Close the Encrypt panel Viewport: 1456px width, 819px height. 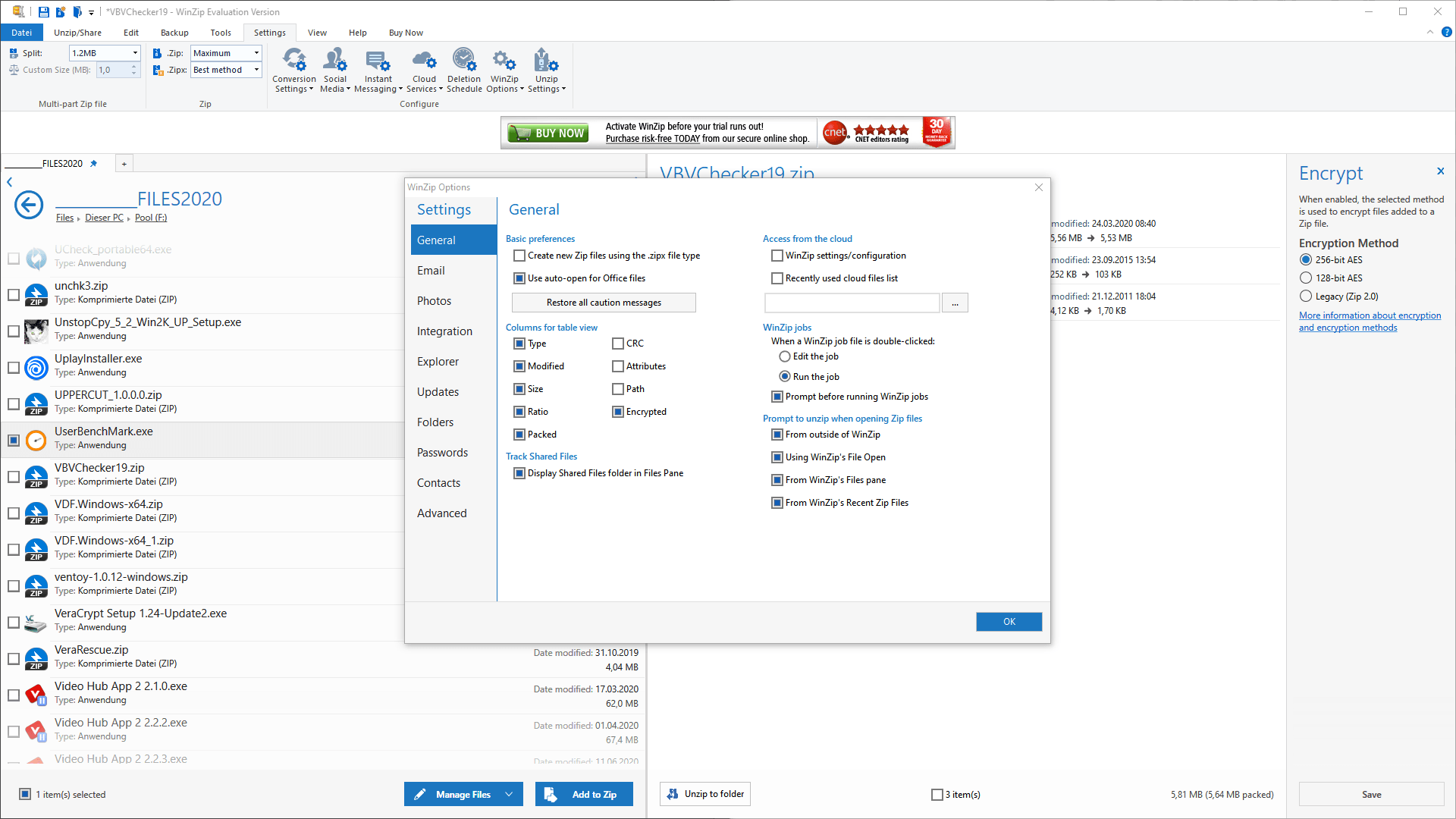coord(1440,171)
